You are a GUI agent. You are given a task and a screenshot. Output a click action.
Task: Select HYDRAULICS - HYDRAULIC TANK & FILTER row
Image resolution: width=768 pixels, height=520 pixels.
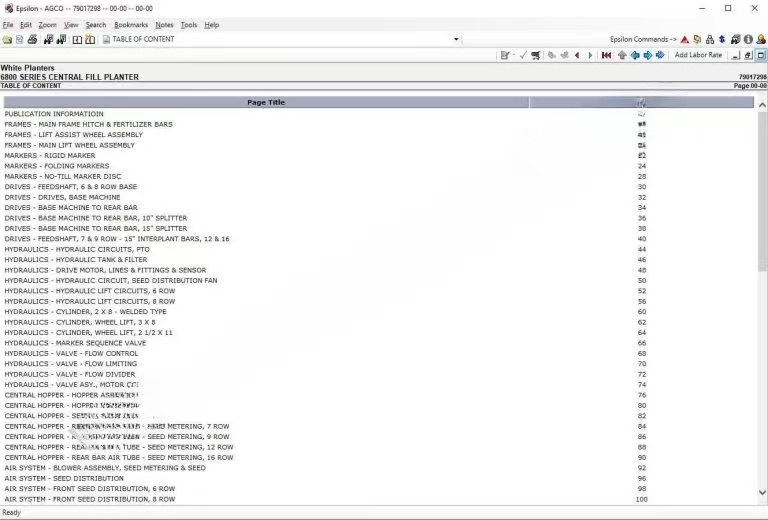coord(378,260)
